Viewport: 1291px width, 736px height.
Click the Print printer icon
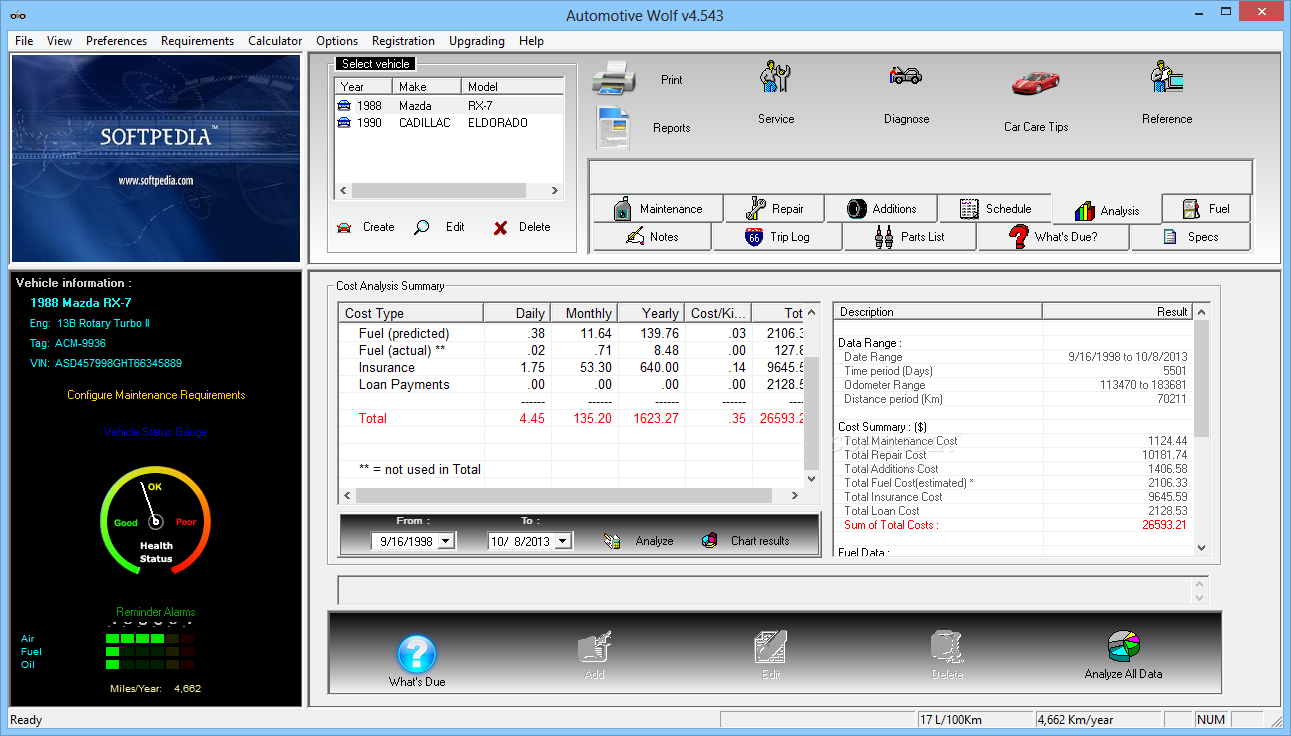pyautogui.click(x=614, y=78)
